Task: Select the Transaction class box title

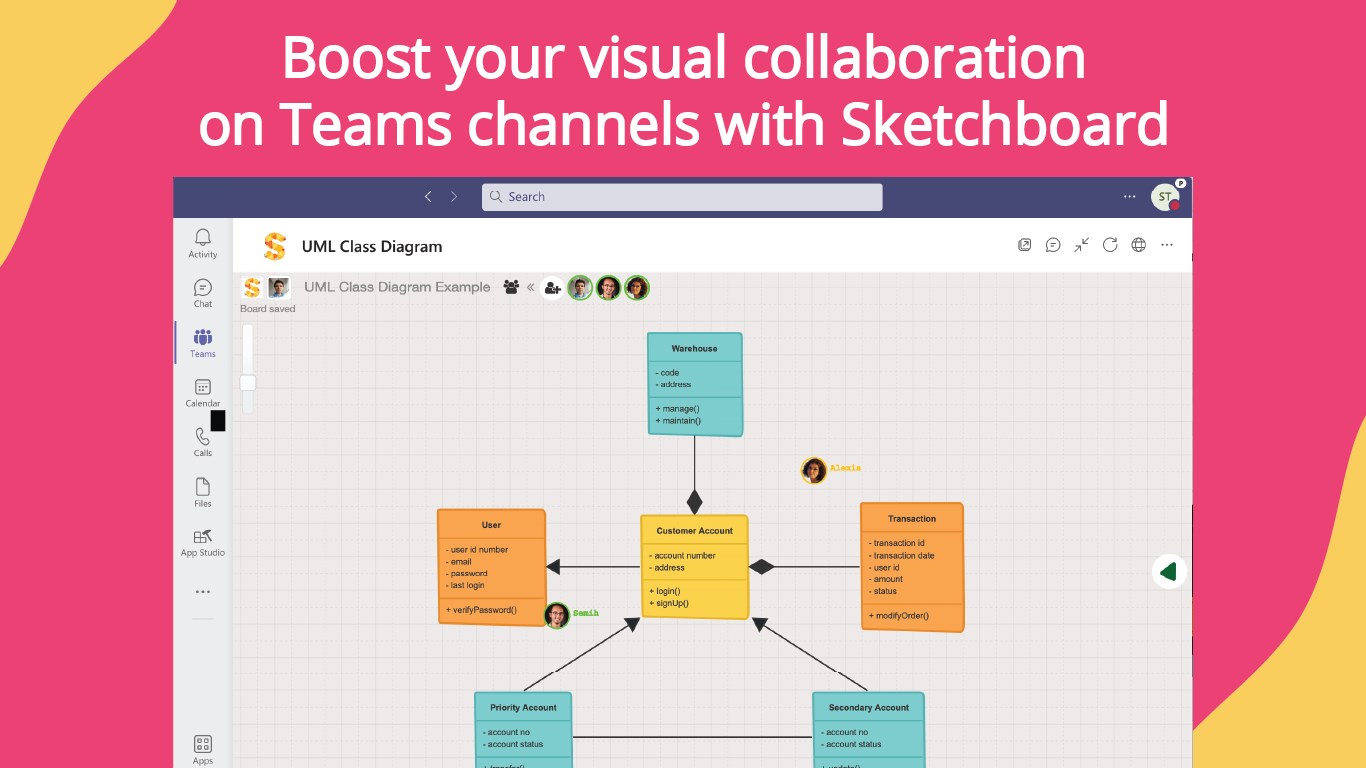Action: point(912,519)
